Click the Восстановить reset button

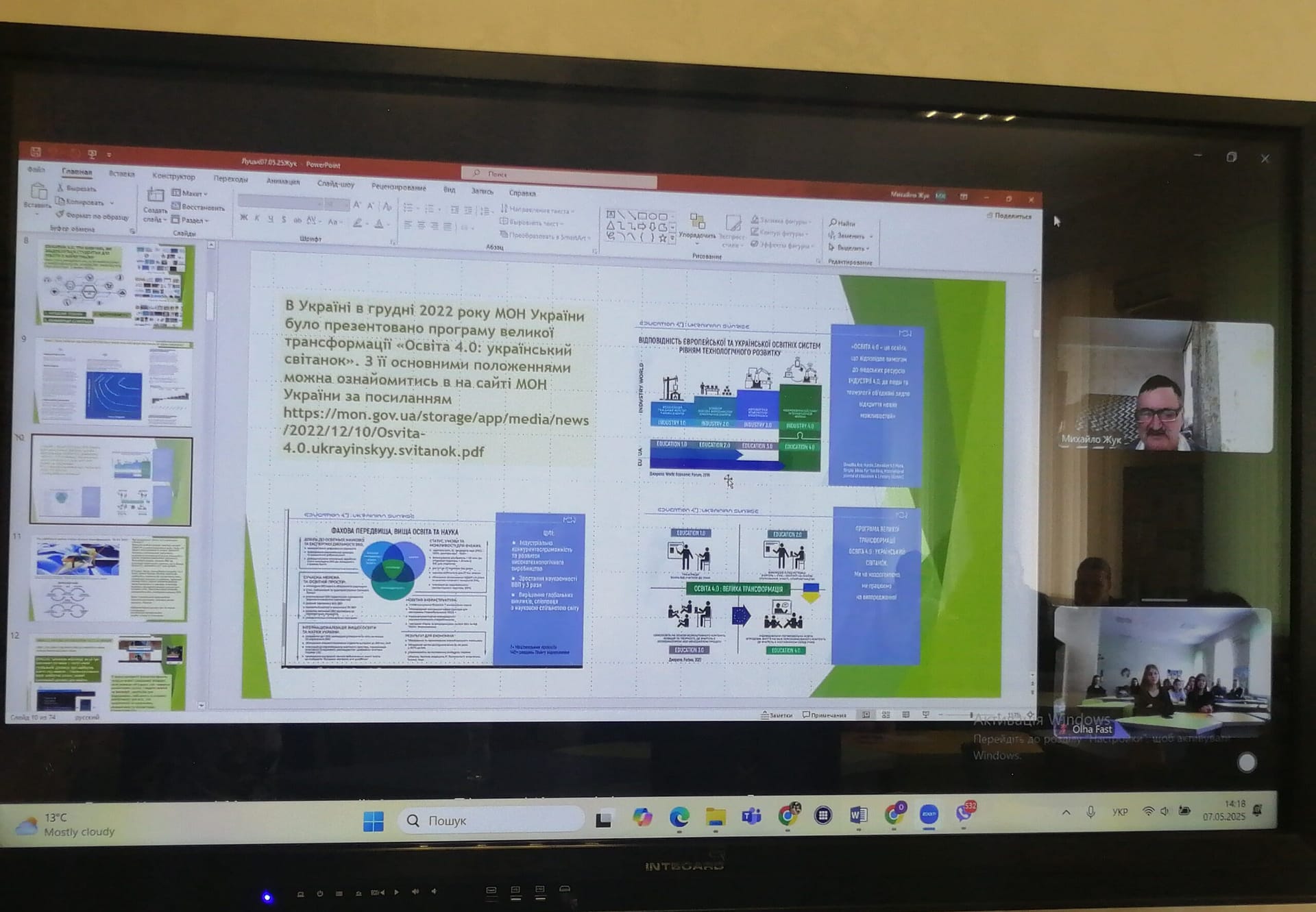[198, 207]
